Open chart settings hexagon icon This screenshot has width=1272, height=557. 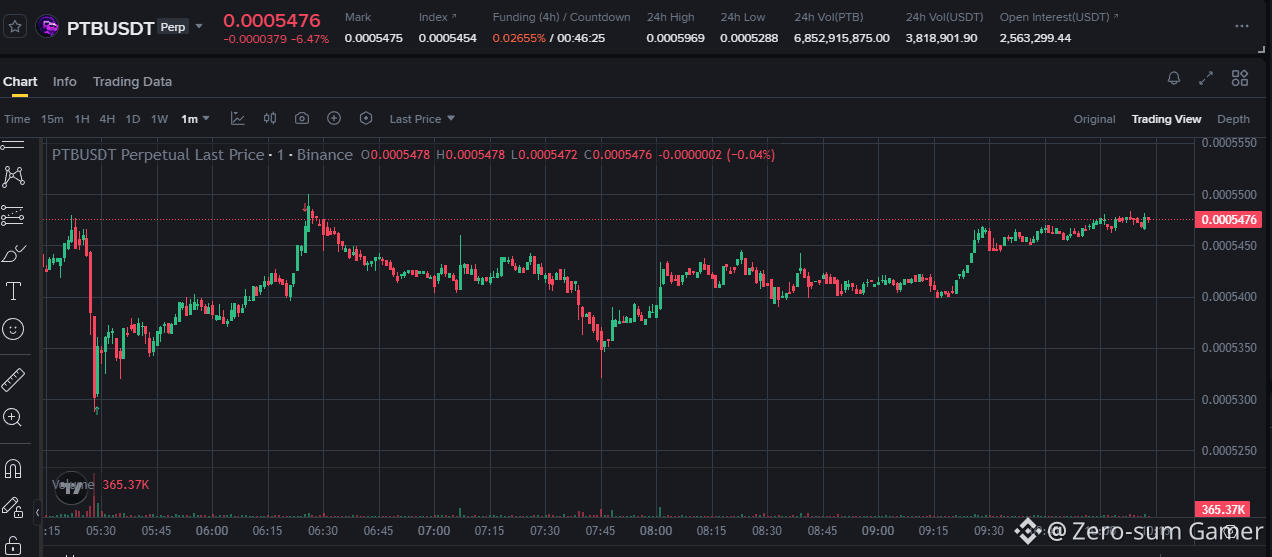366,118
